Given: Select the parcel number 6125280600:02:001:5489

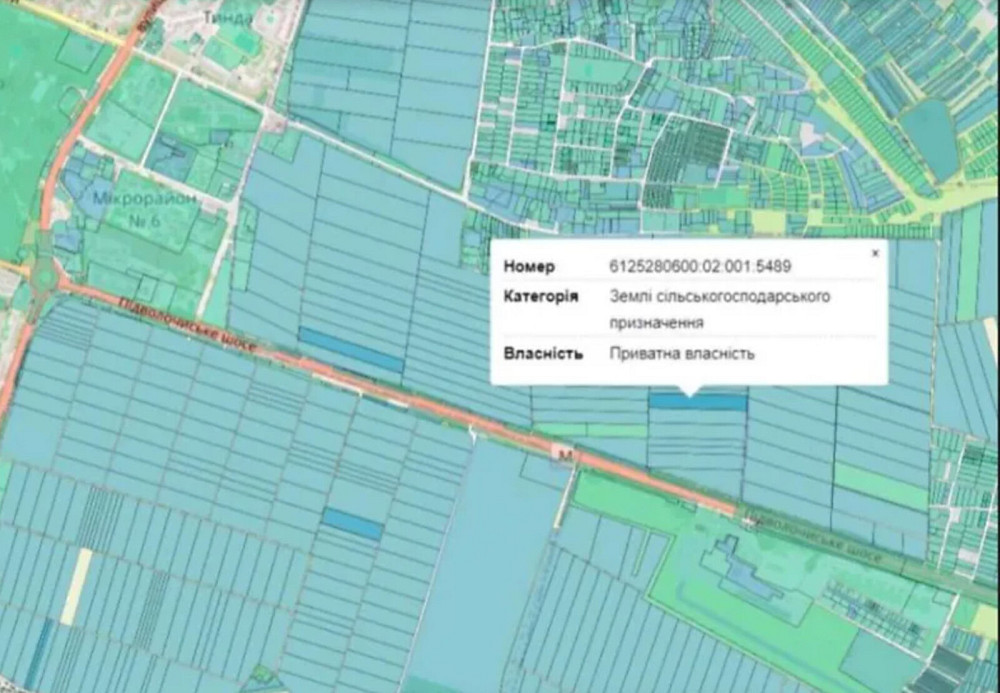Looking at the screenshot, I should [x=698, y=266].
